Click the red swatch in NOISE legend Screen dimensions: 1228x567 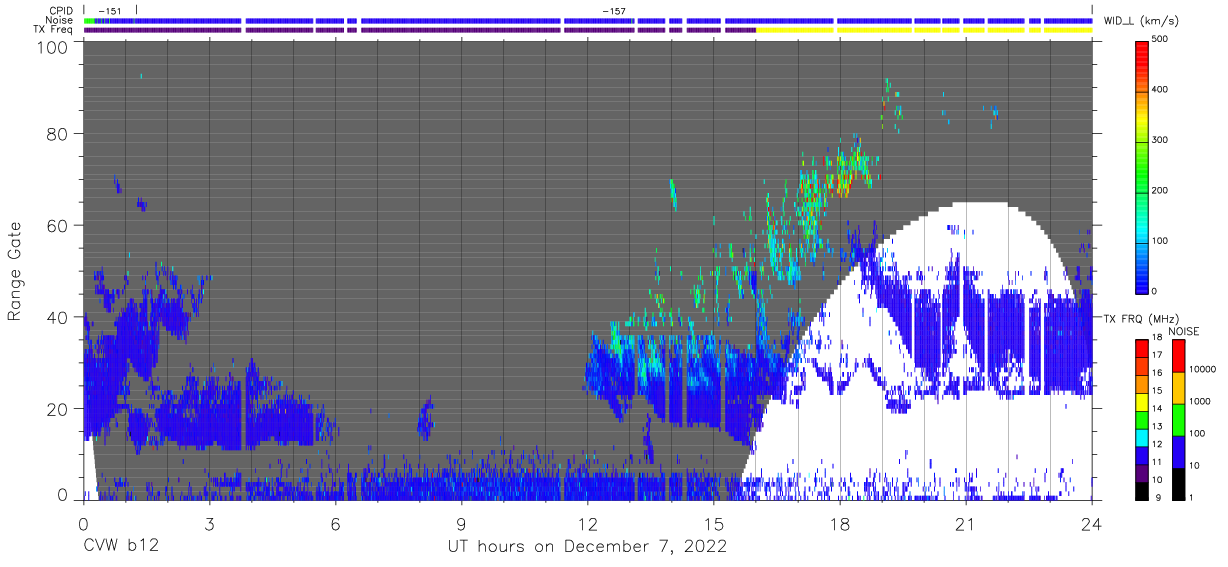point(1177,356)
